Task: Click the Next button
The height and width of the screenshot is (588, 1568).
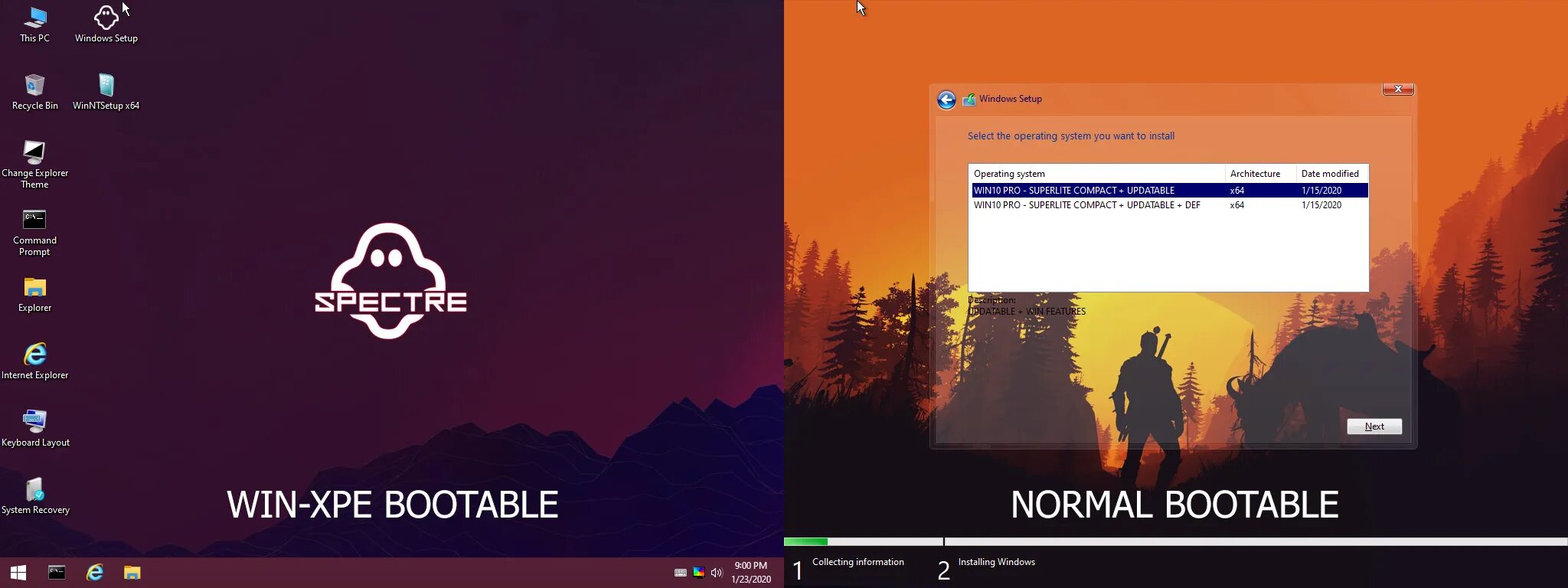Action: (1374, 426)
